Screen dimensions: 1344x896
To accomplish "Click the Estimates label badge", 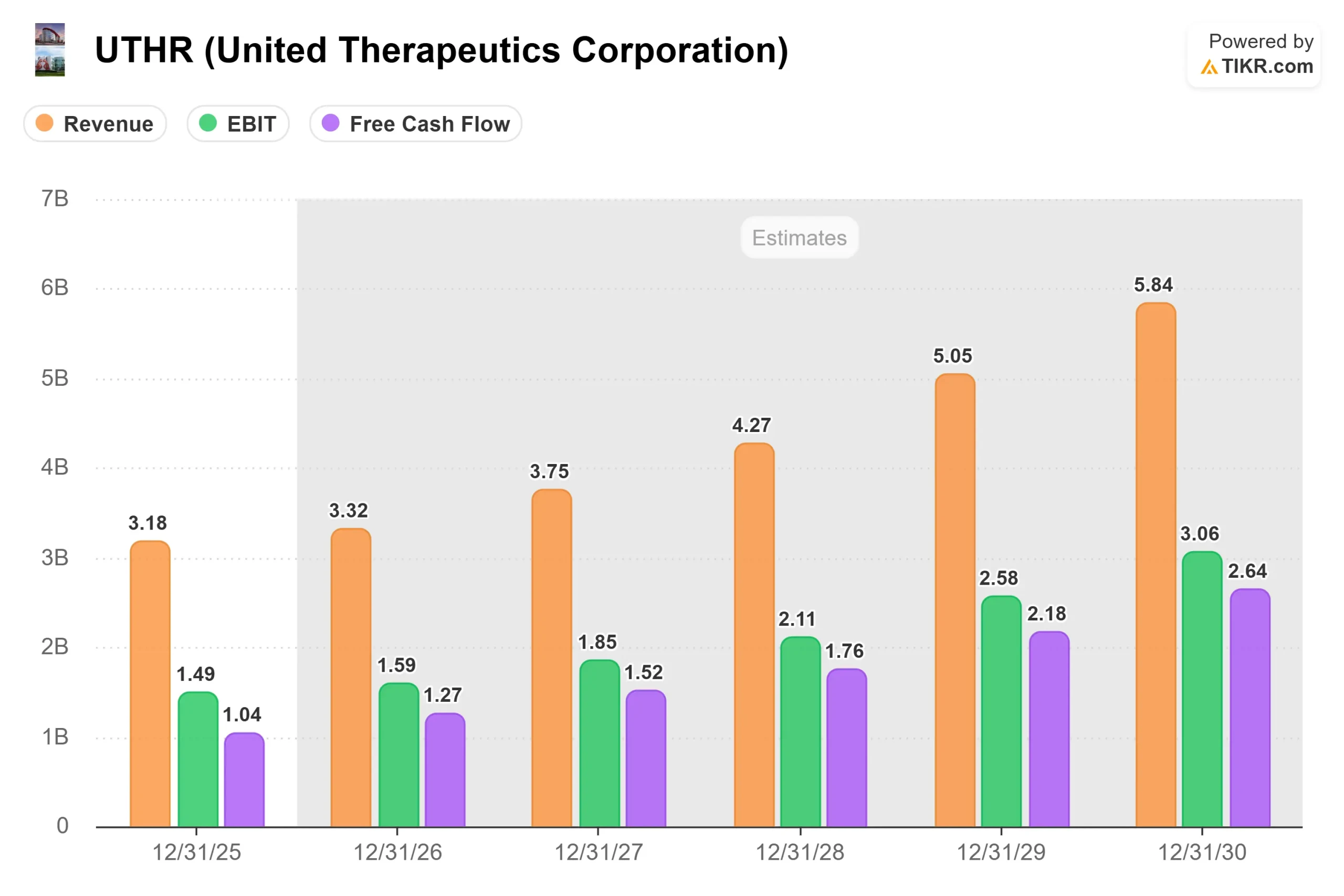I will (799, 238).
